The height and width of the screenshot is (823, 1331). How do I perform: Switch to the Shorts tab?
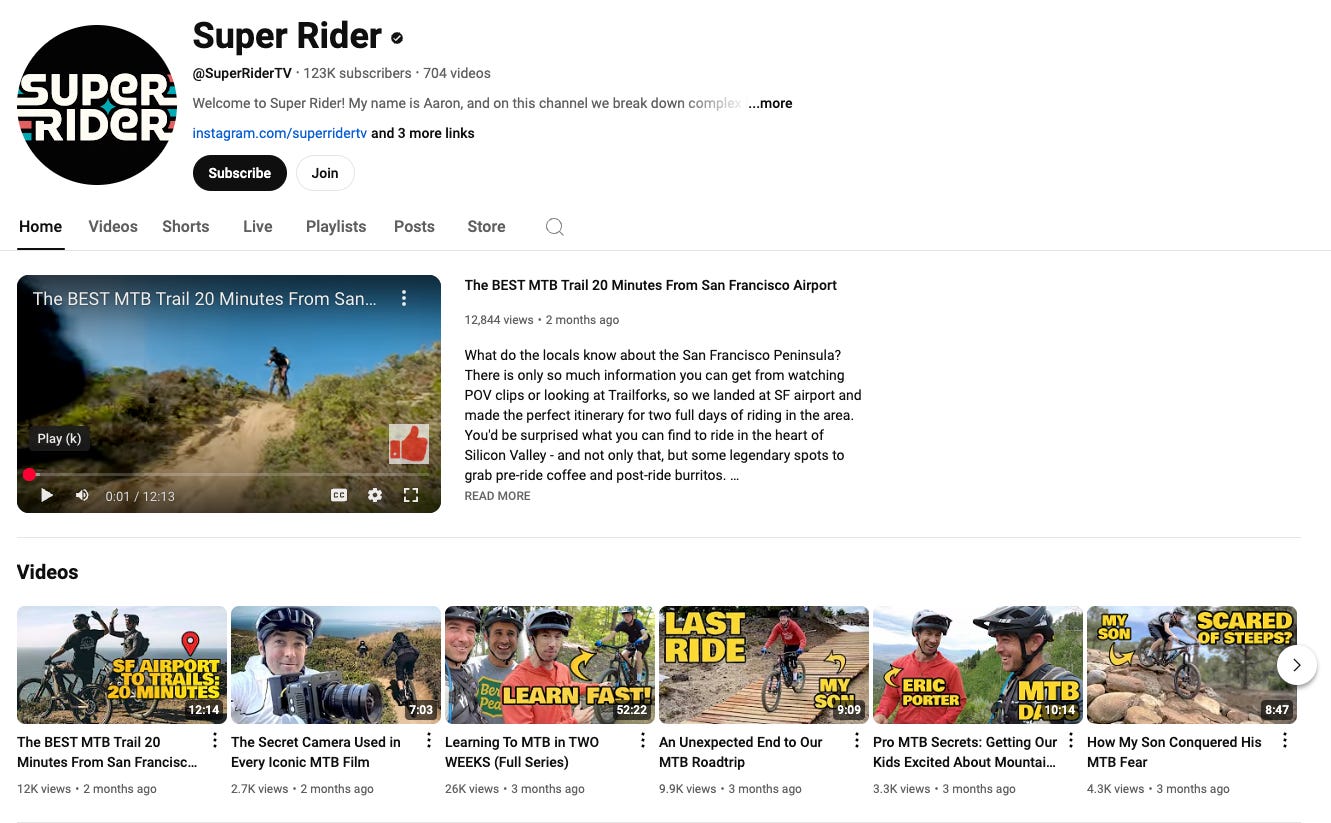pyautogui.click(x=186, y=227)
